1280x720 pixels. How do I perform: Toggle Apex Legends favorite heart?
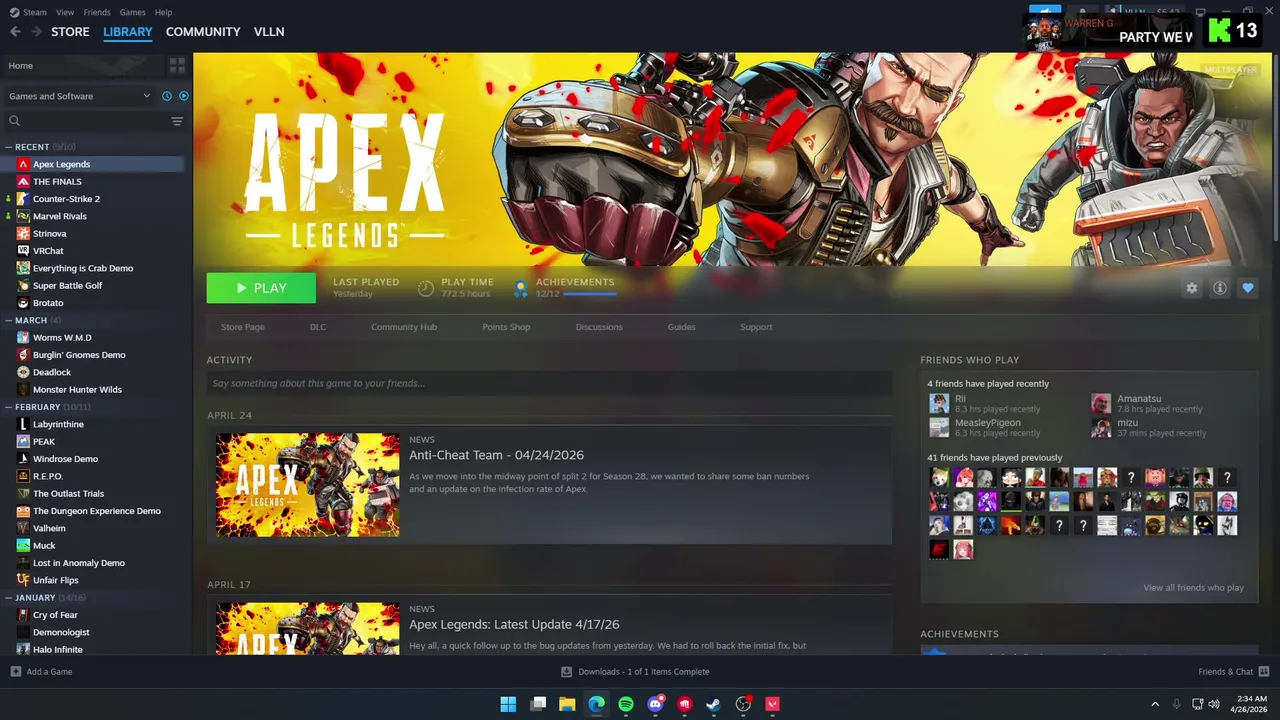pyautogui.click(x=1248, y=288)
